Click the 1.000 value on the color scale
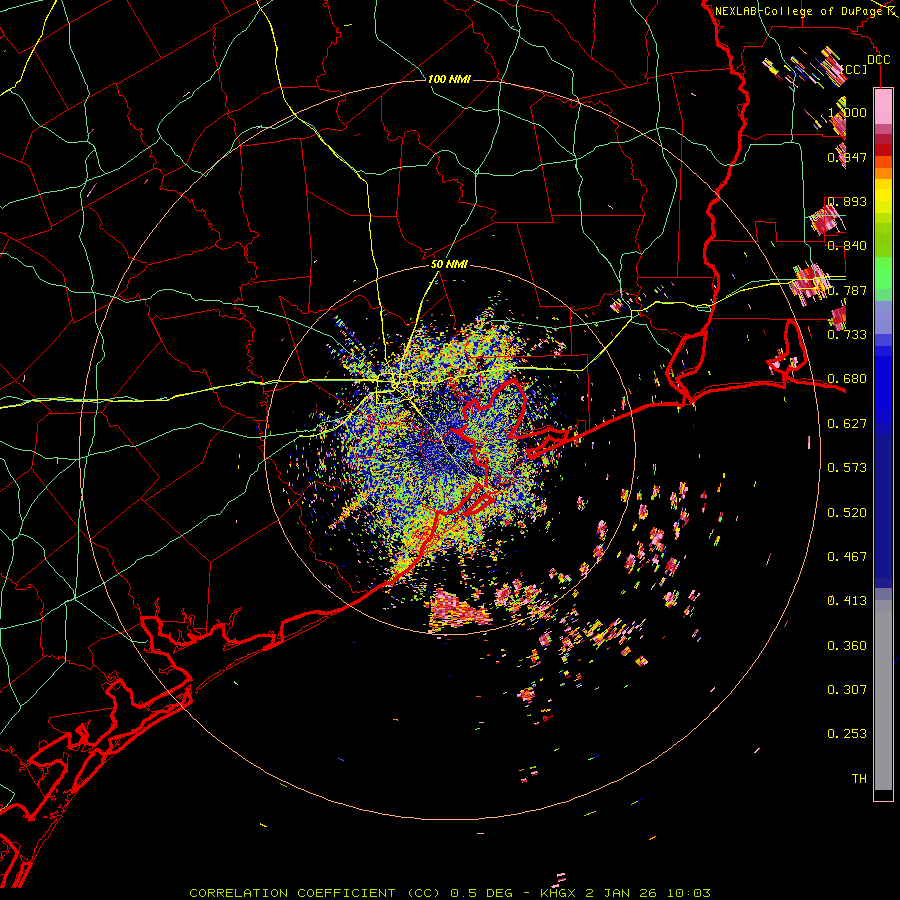900x900 pixels. coord(847,112)
